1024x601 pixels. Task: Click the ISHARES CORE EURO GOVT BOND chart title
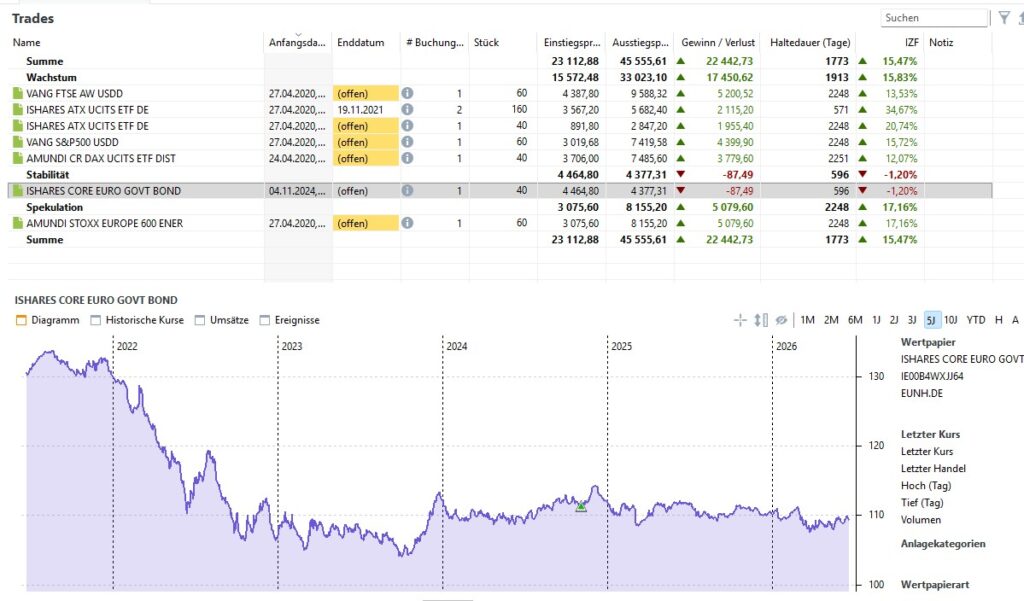coord(96,300)
